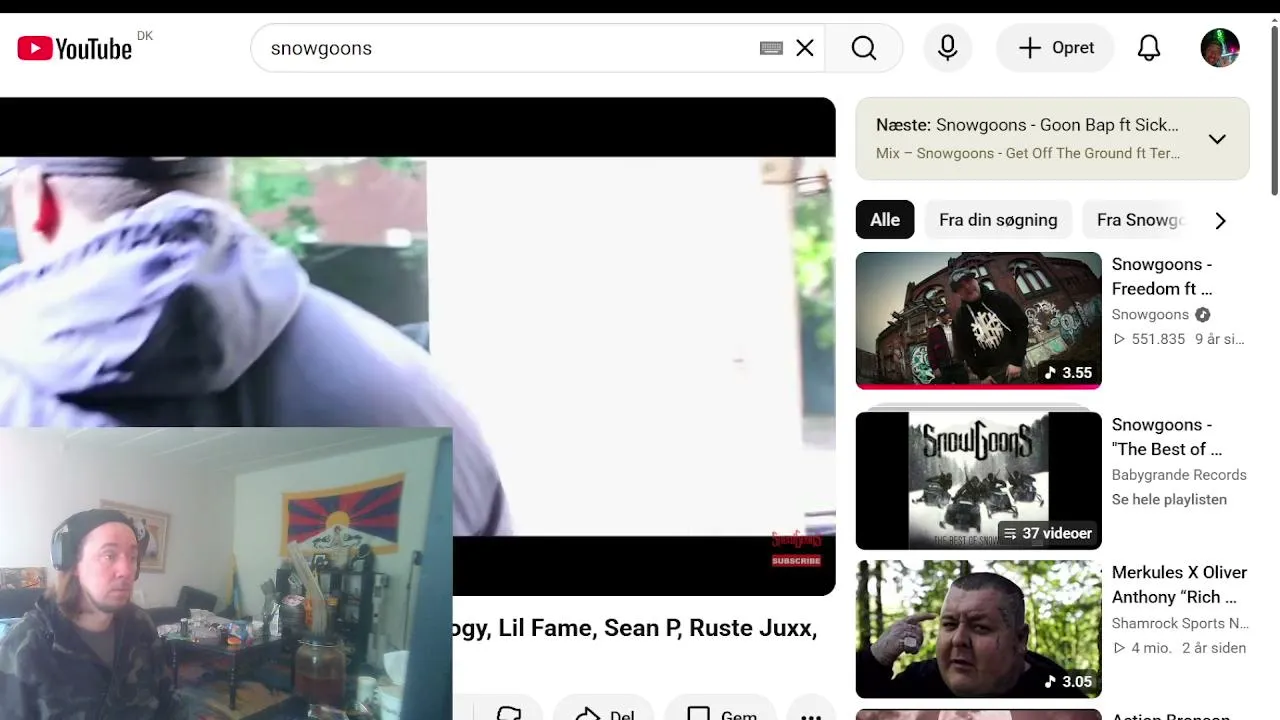
Task: Start voice search with the microphone
Action: coord(948,48)
